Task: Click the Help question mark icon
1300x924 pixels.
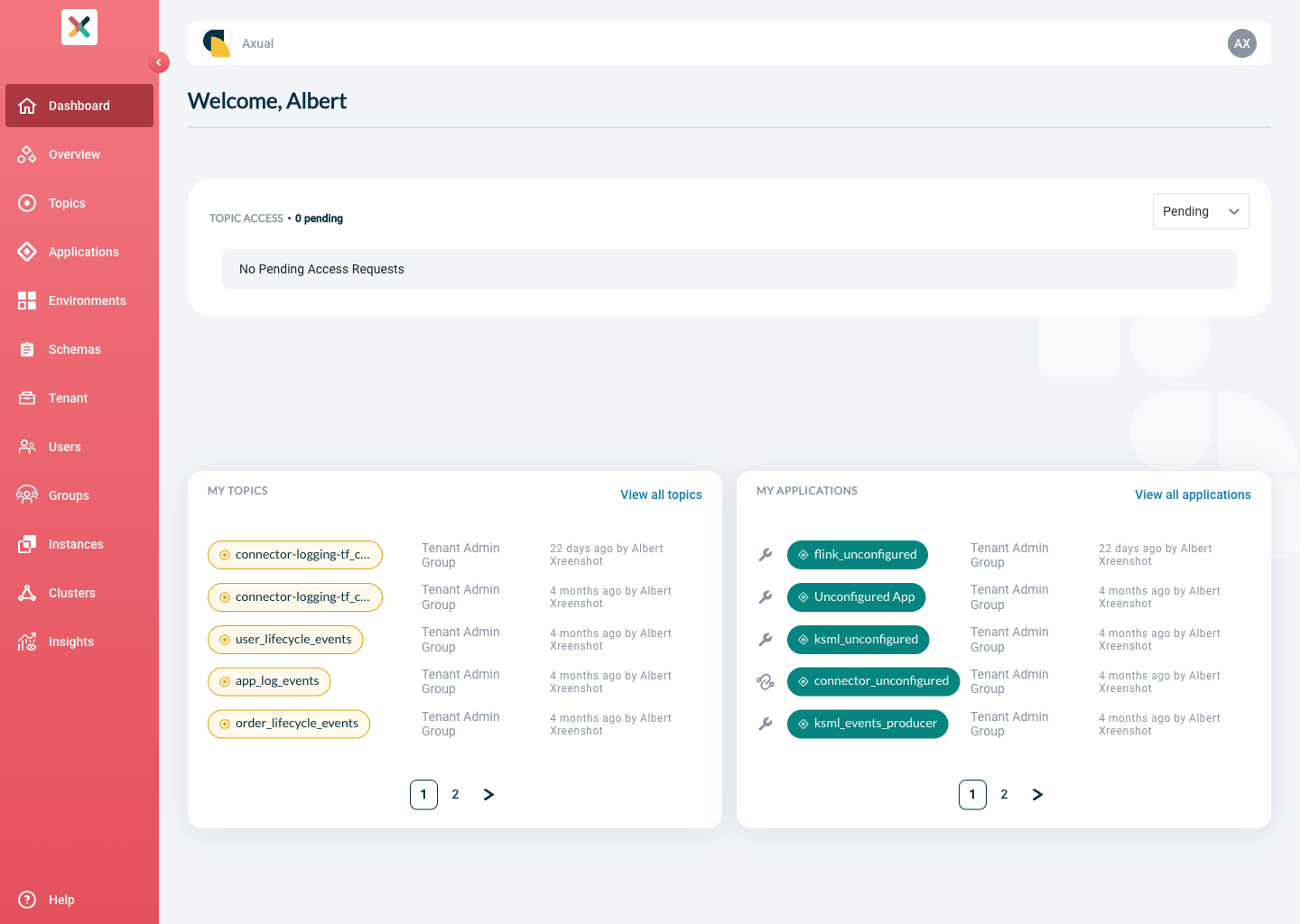Action: click(27, 900)
